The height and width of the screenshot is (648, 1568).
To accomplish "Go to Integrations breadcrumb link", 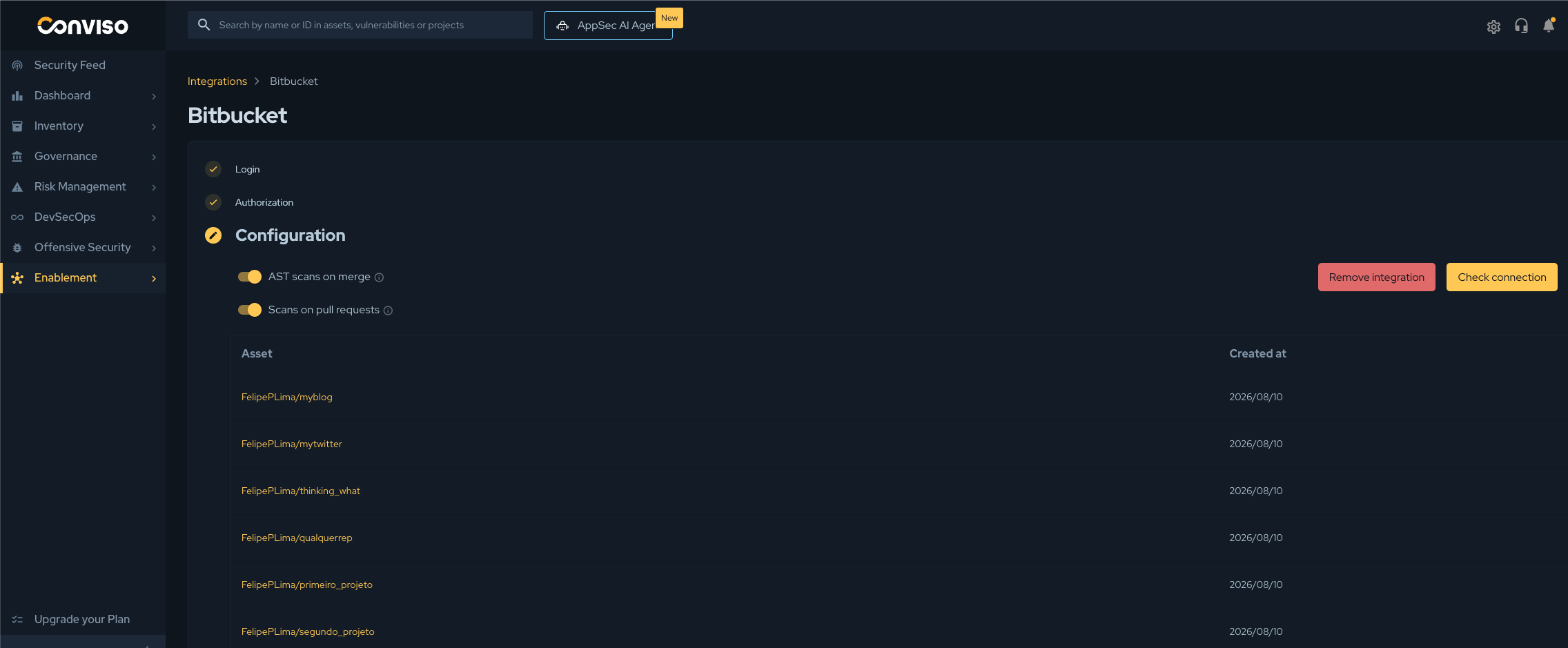I will point(217,81).
